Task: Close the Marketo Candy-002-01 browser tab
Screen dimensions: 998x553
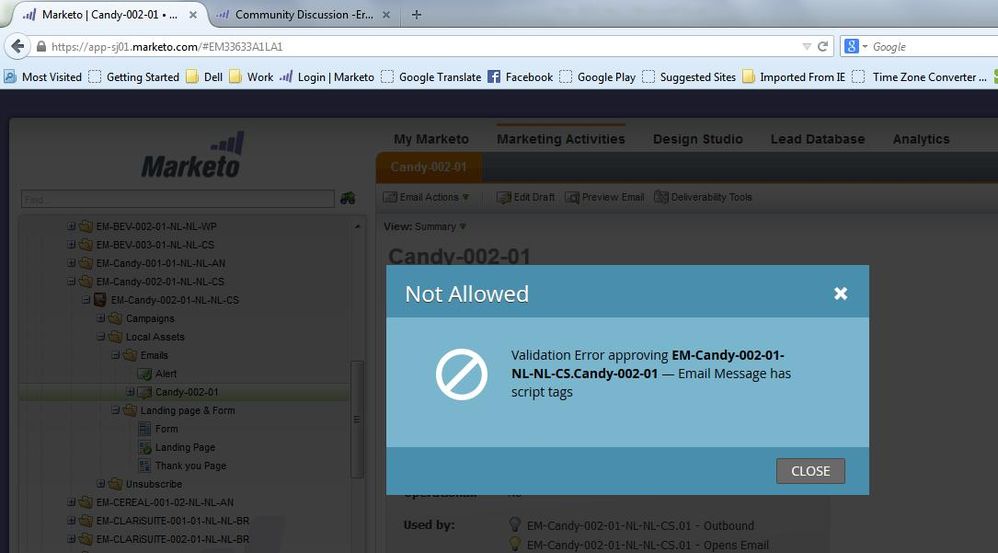Action: point(193,15)
